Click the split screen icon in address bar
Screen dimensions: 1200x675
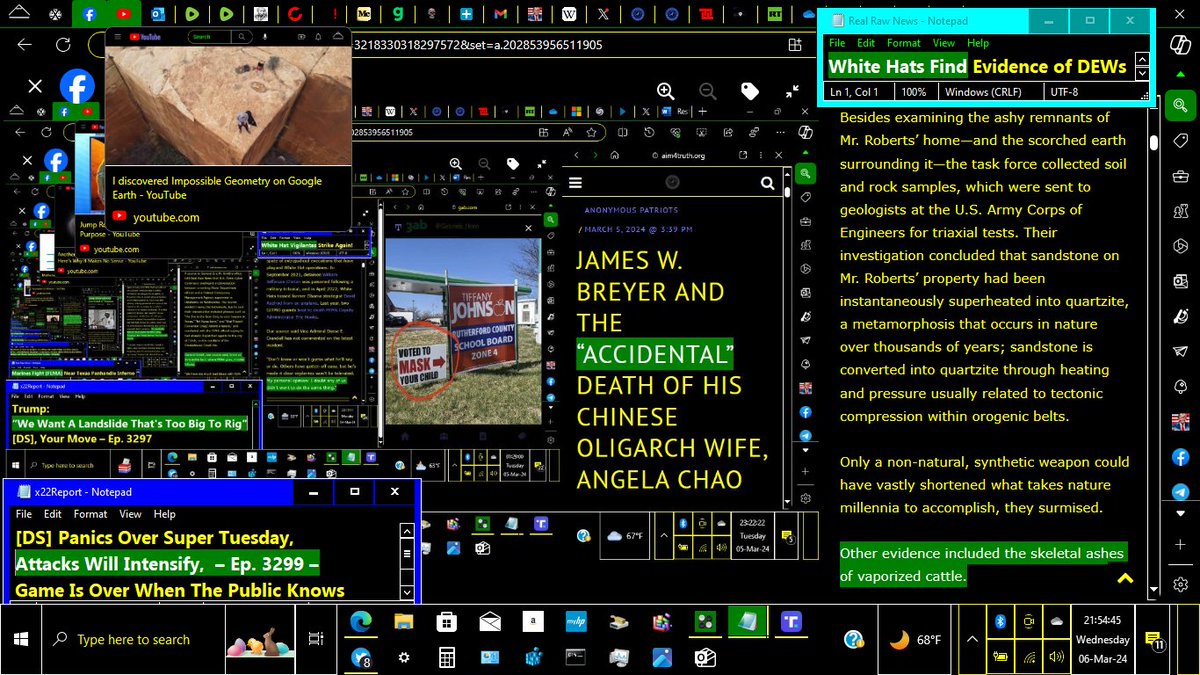(795, 45)
